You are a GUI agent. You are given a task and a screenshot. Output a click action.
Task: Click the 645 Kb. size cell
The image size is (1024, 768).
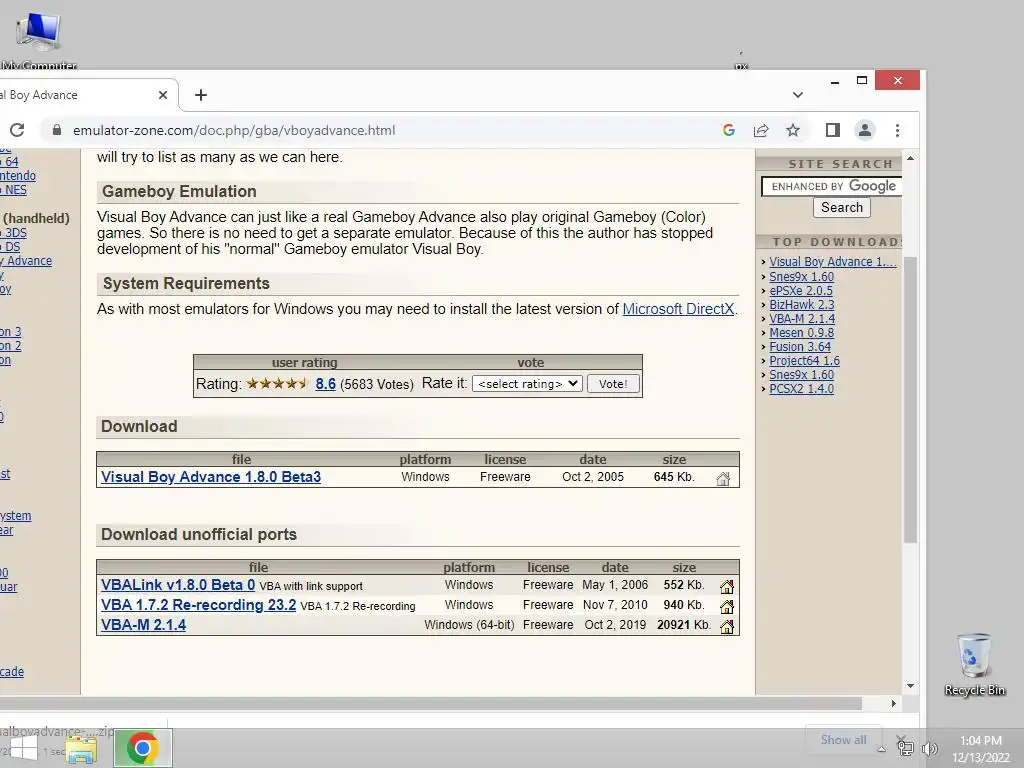(x=674, y=477)
